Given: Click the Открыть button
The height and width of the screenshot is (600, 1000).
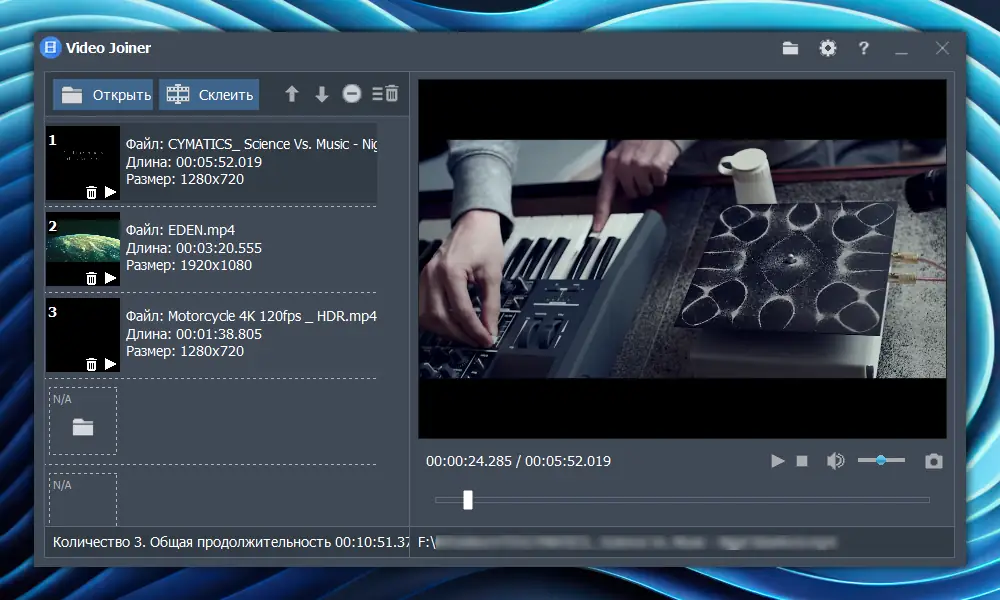Looking at the screenshot, I should (103, 95).
